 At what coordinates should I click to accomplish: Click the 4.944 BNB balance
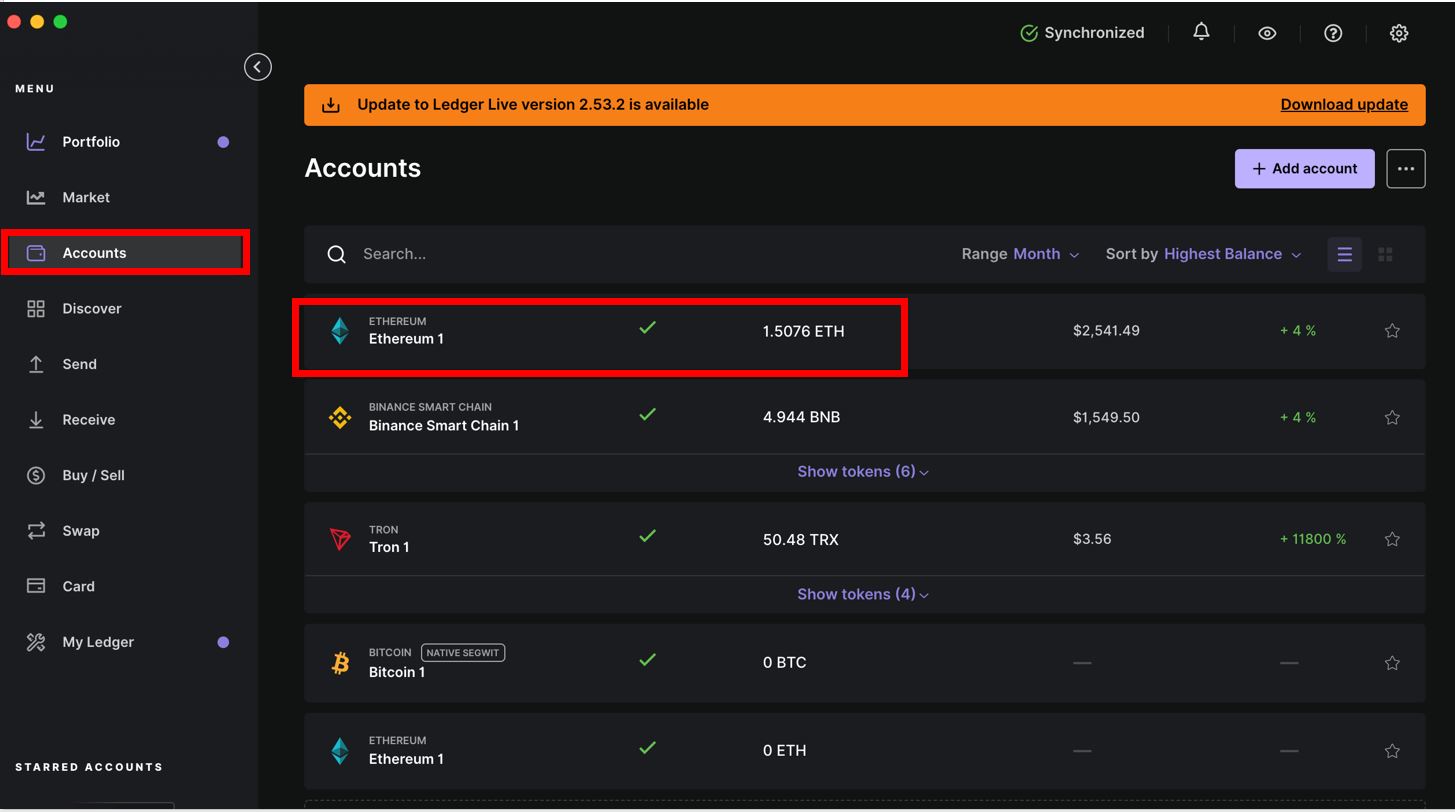(x=801, y=417)
